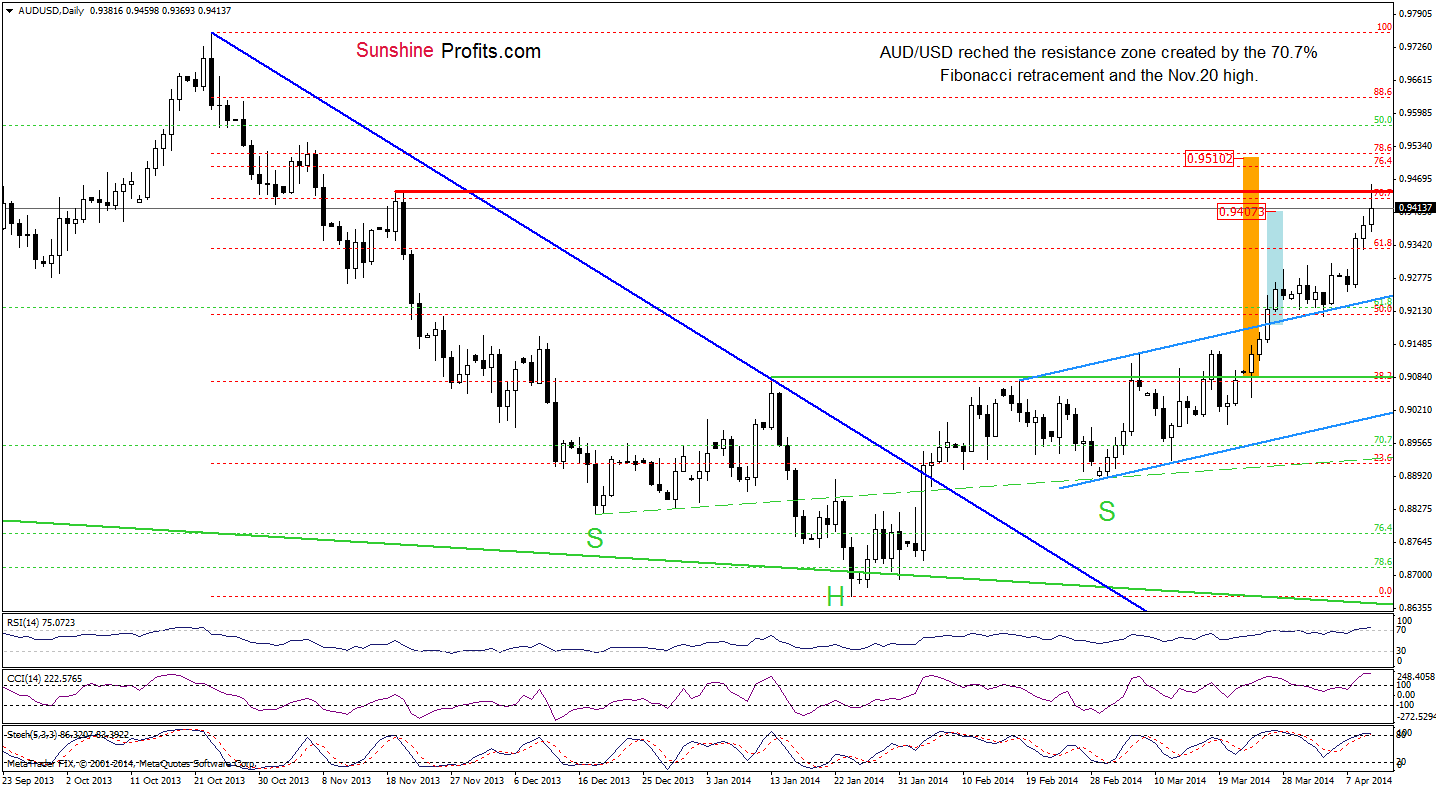The height and width of the screenshot is (789, 1436).
Task: Click the Fibonacci 100 level label
Action: click(1384, 27)
